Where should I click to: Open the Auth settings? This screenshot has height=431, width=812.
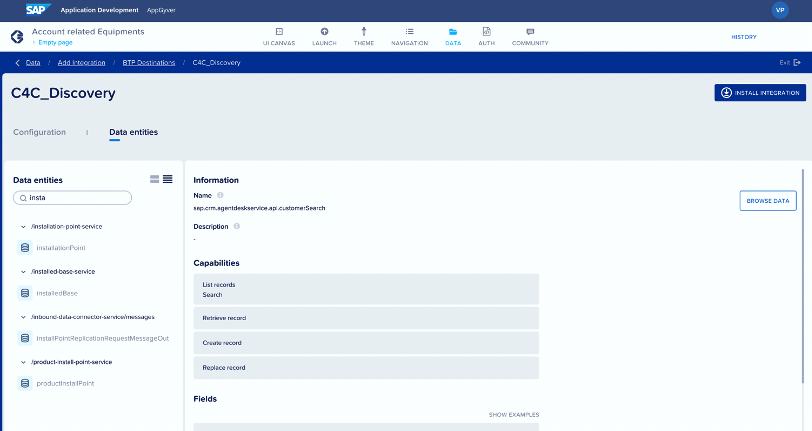(486, 37)
